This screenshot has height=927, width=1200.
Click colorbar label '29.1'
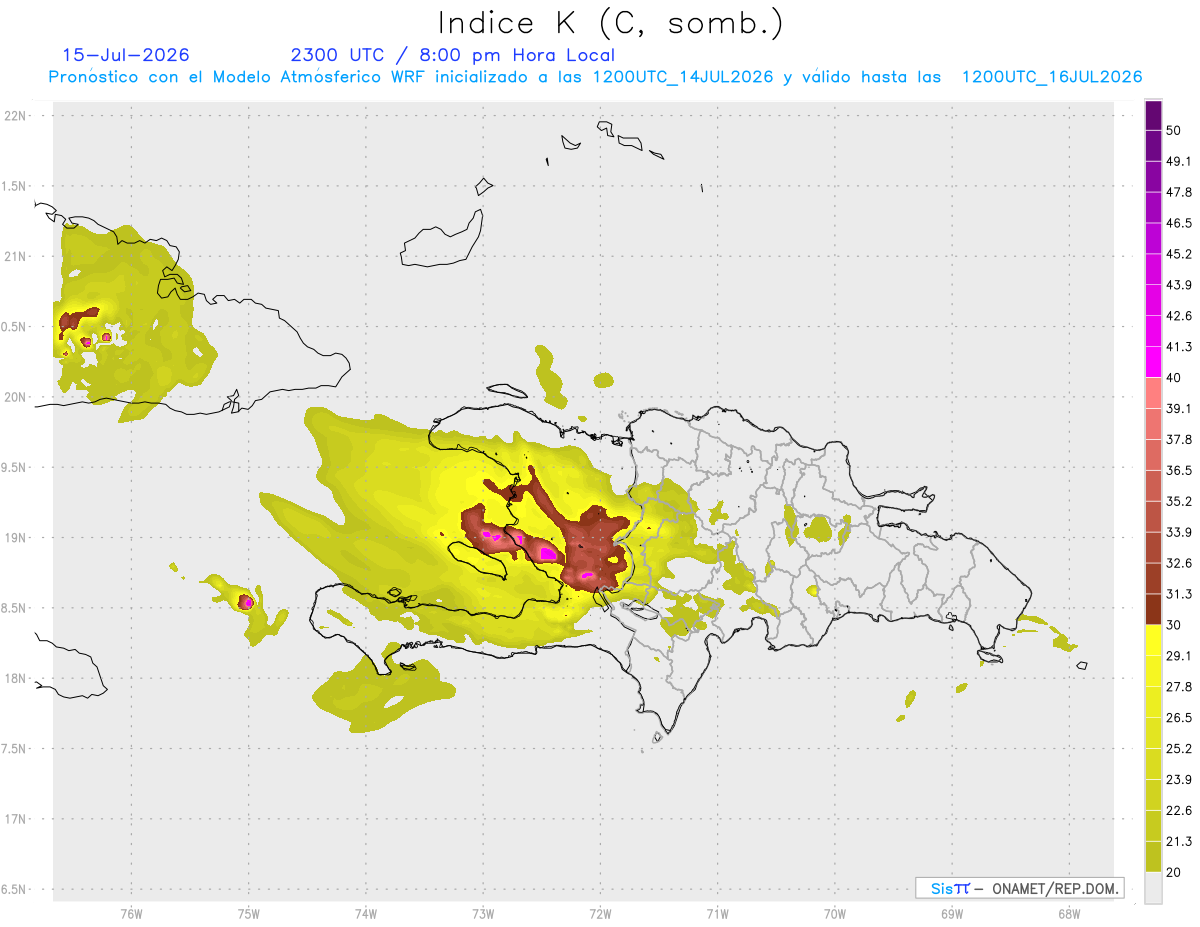(1179, 656)
